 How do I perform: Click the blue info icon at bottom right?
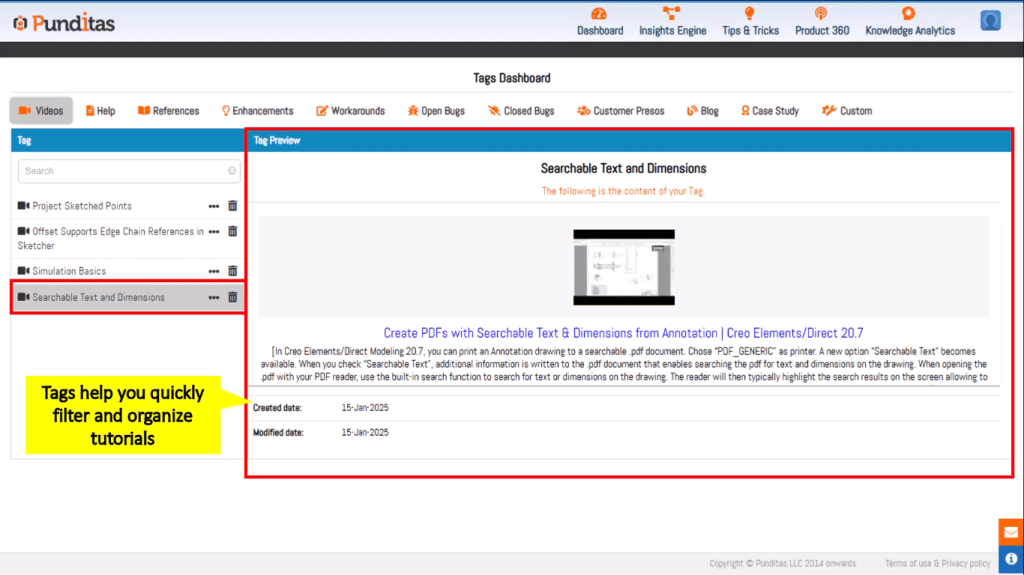pyautogui.click(x=1011, y=558)
